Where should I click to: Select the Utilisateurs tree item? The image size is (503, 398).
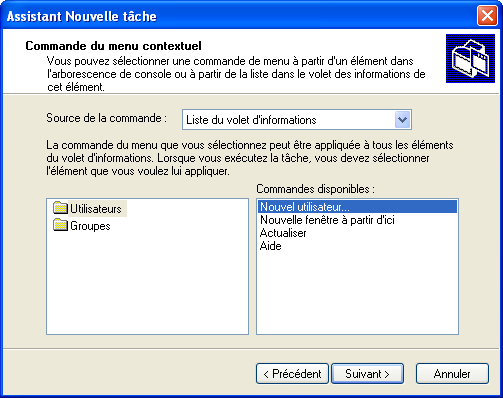coord(96,209)
